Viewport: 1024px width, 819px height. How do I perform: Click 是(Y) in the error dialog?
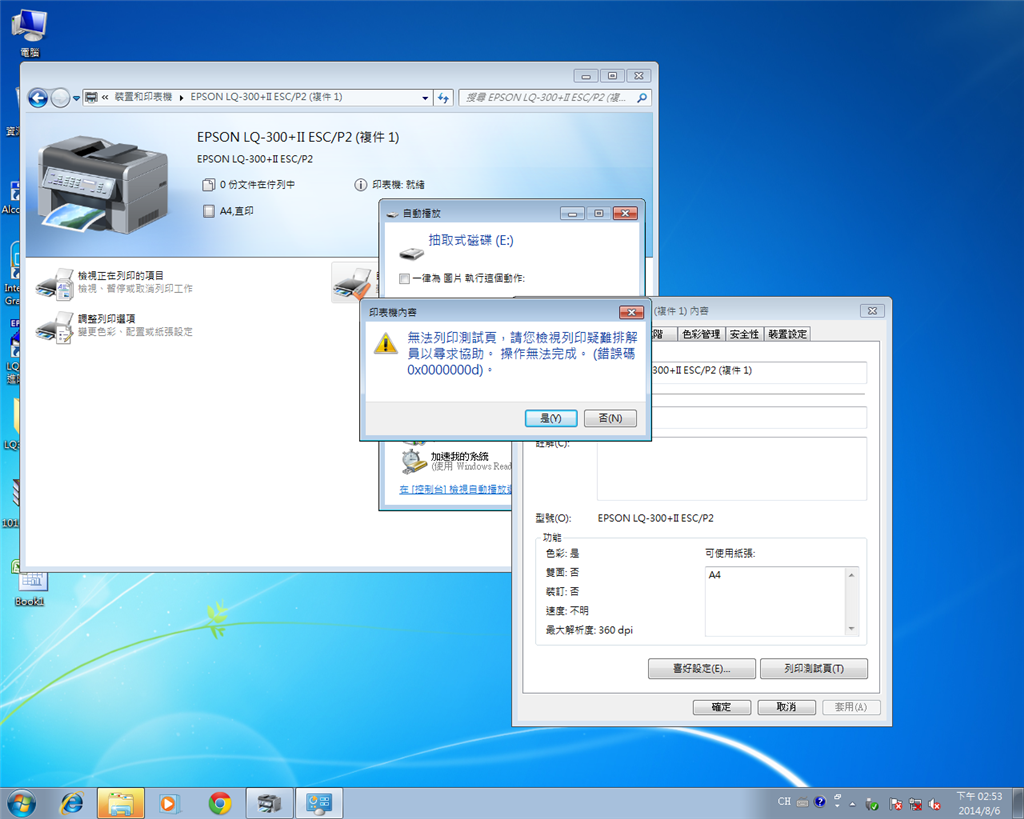pyautogui.click(x=551, y=418)
